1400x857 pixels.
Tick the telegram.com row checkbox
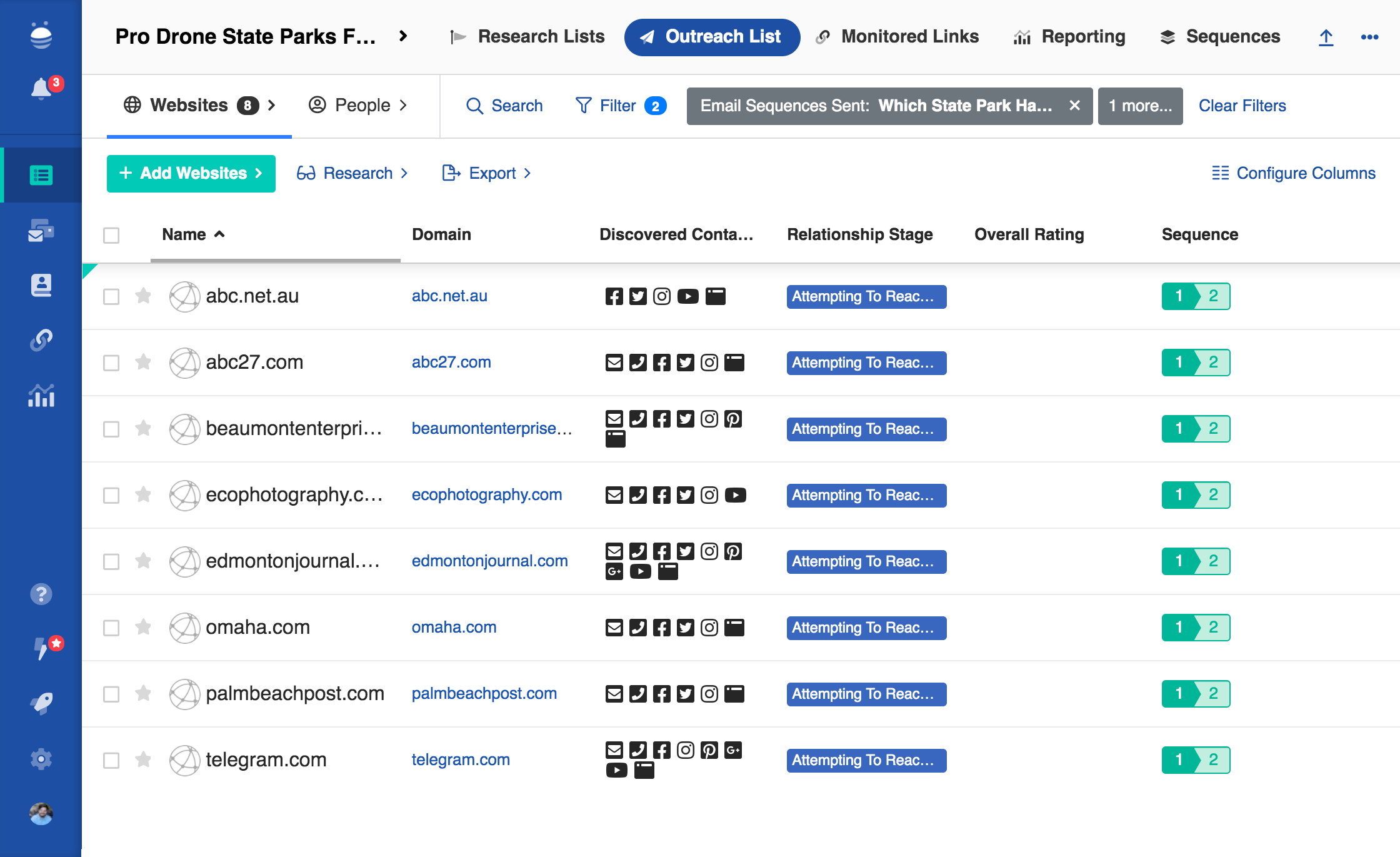coord(111,760)
